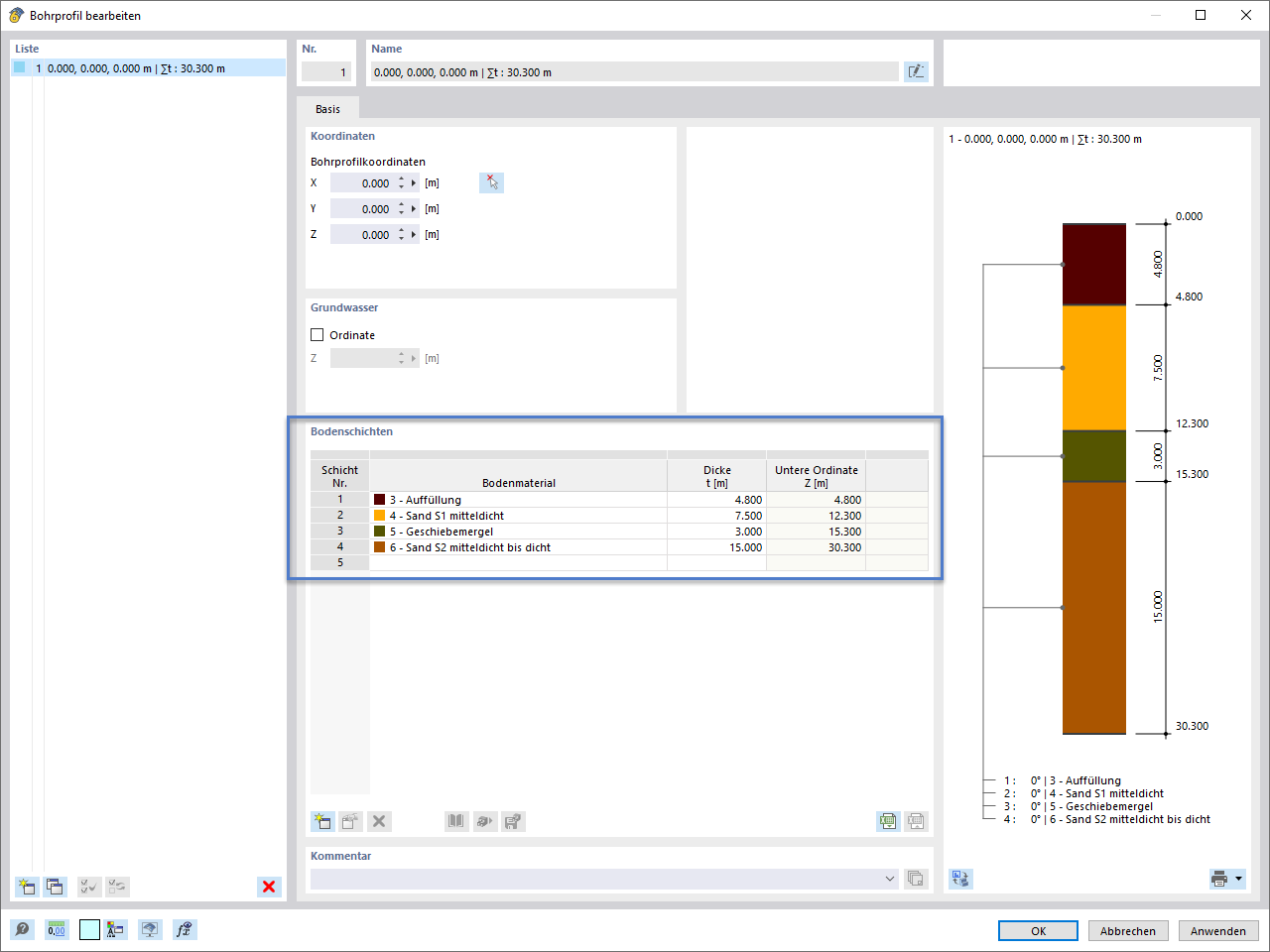
Task: Open help via question mark icon
Action: [23, 929]
